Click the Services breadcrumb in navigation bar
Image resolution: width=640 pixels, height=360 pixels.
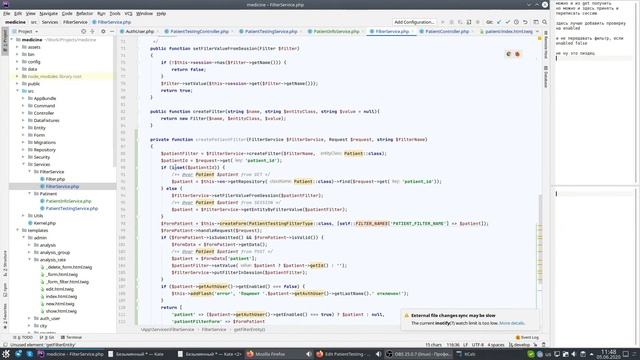click(50, 22)
